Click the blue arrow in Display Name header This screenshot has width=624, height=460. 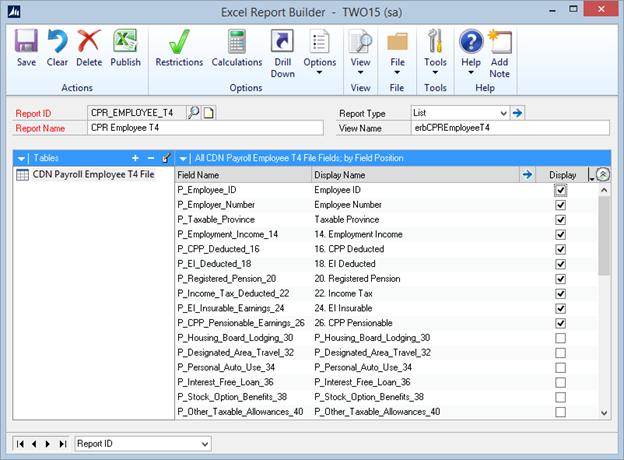pos(527,175)
